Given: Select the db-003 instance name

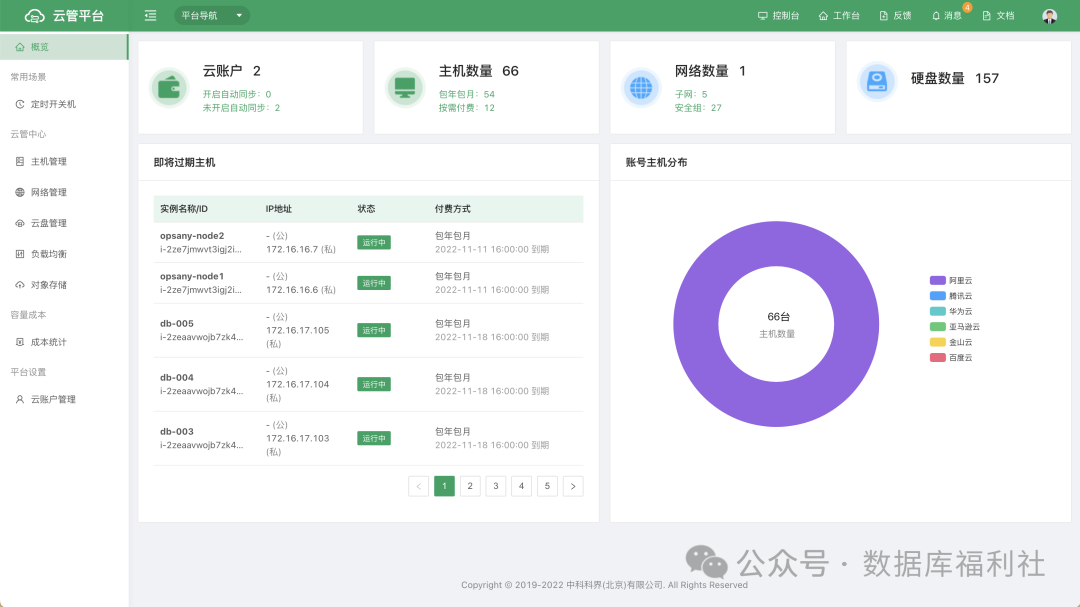Looking at the screenshot, I should (x=177, y=431).
